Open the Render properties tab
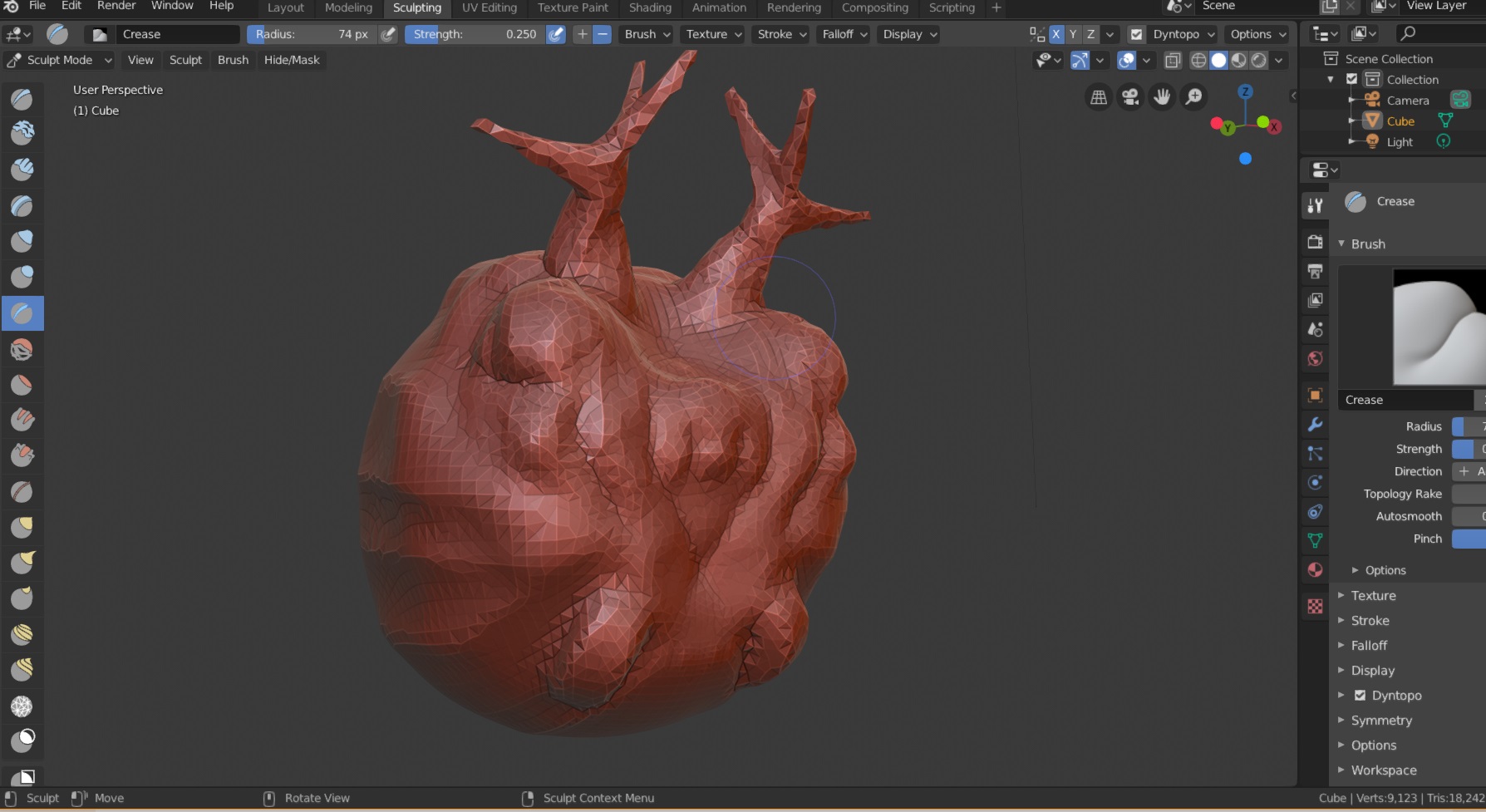 tap(1315, 242)
